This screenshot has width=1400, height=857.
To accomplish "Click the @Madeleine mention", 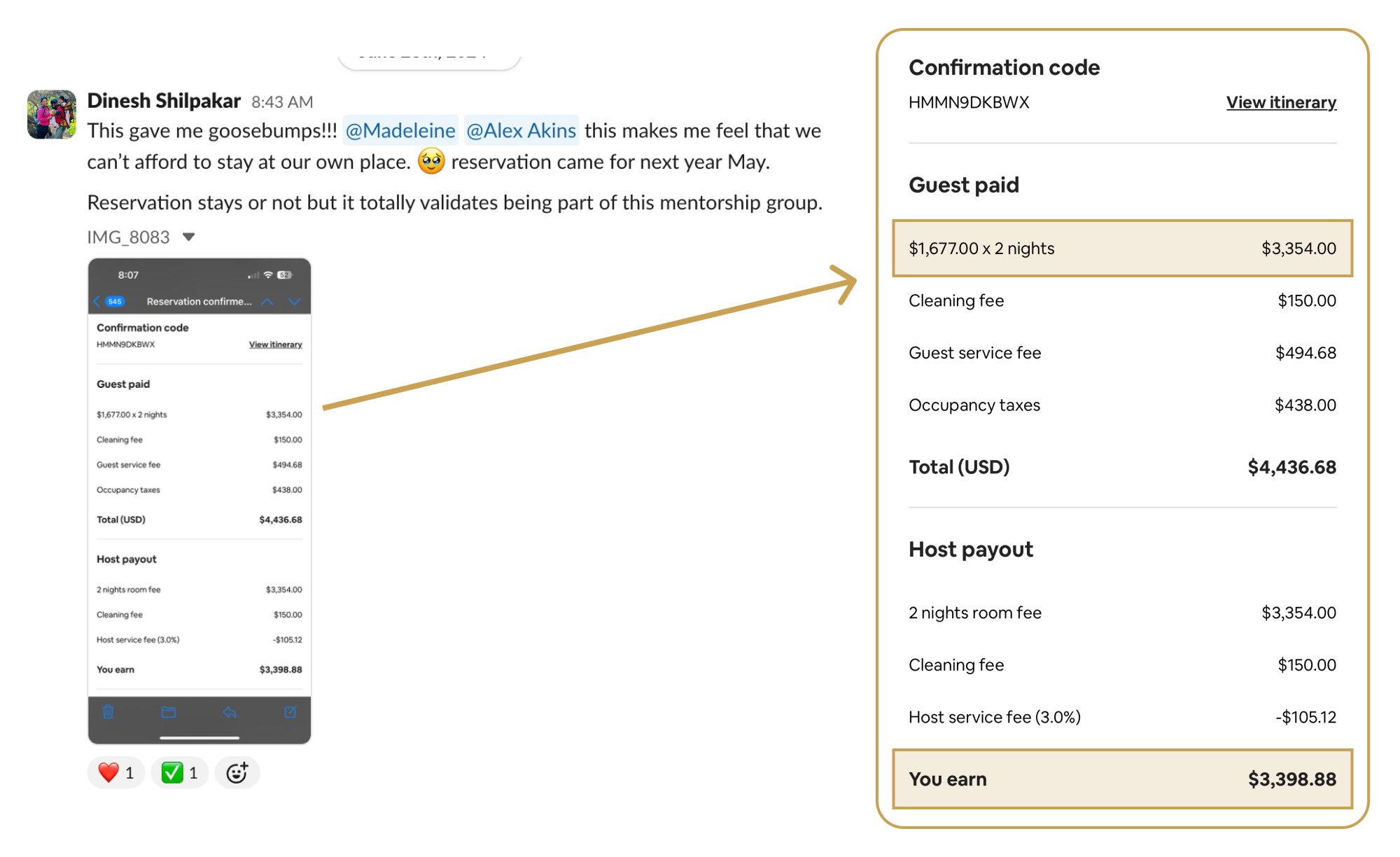I will pos(400,131).
